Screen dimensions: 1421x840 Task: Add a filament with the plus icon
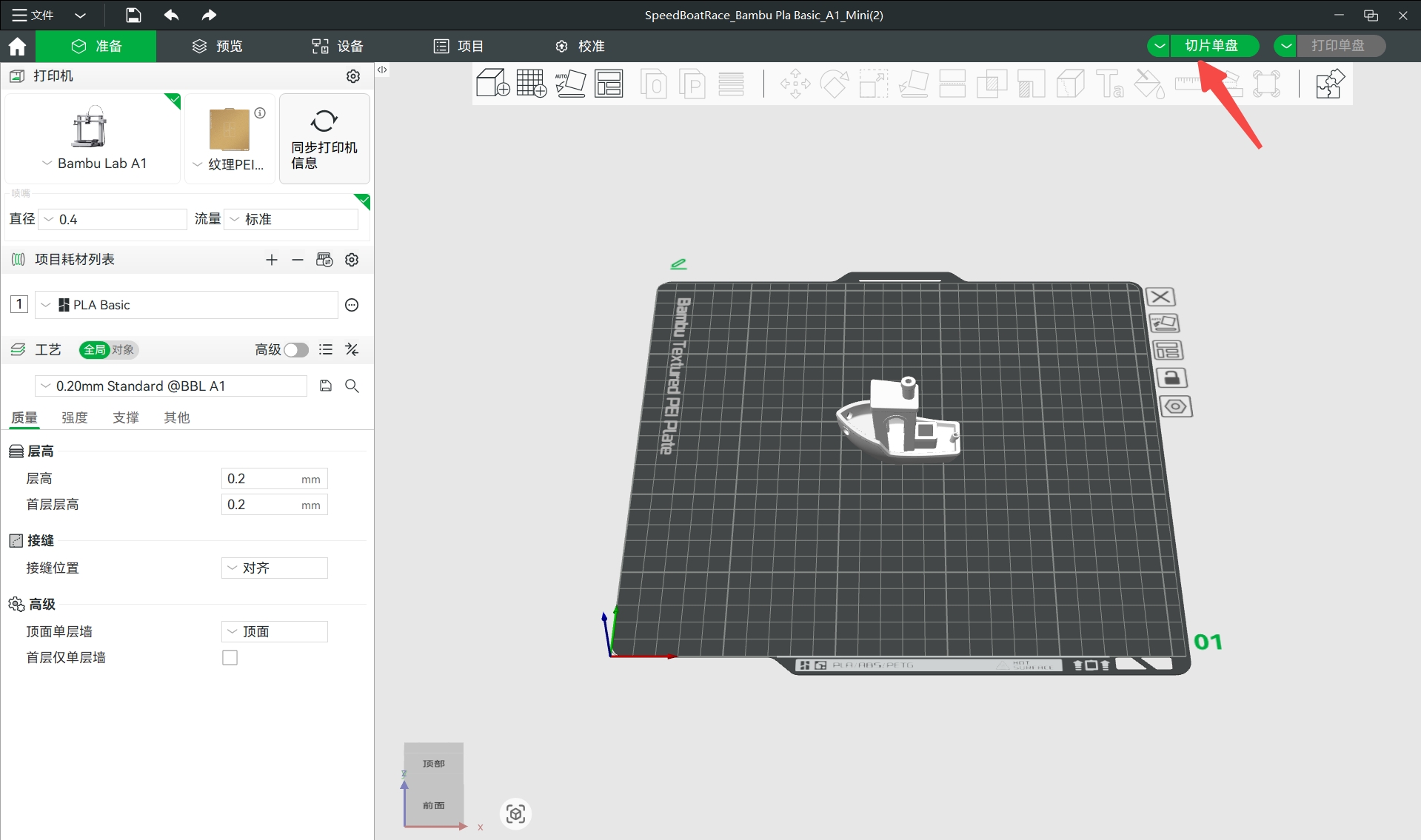(x=272, y=260)
